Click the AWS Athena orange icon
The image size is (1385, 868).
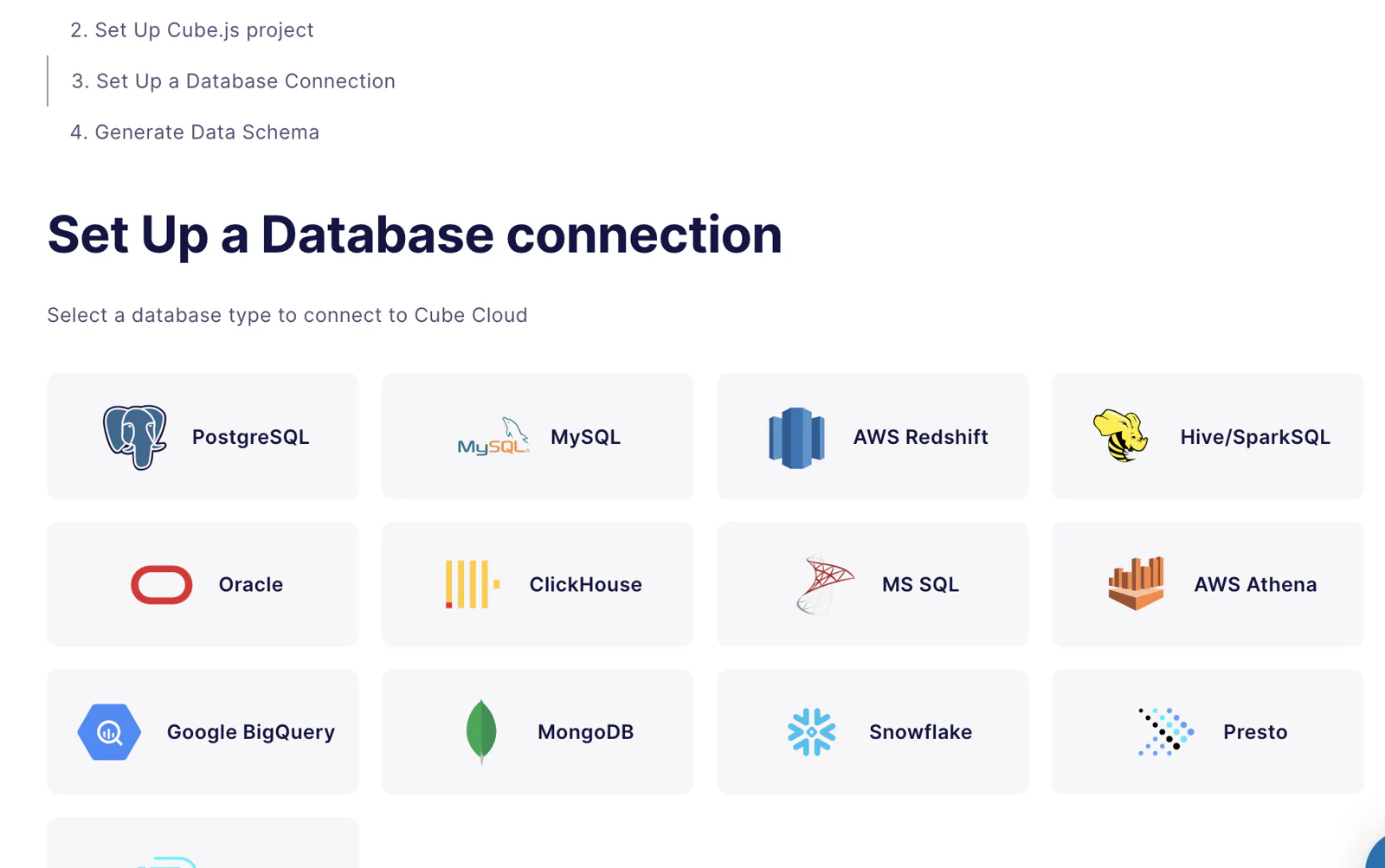click(1136, 584)
